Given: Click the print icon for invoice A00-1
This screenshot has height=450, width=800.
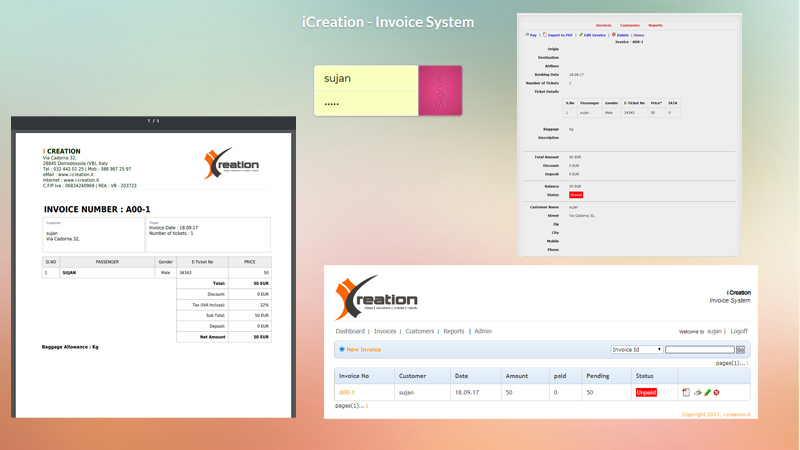Looking at the screenshot, I should (697, 393).
